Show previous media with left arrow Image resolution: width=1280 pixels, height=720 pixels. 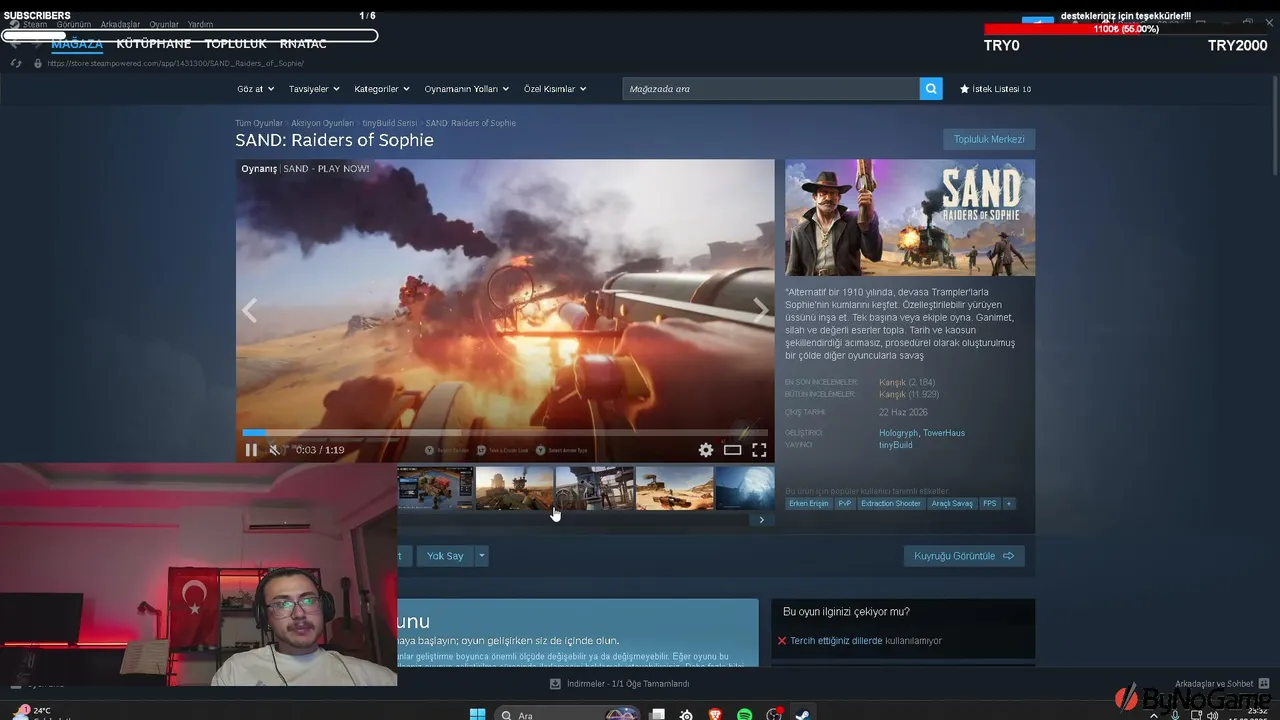[x=249, y=311]
